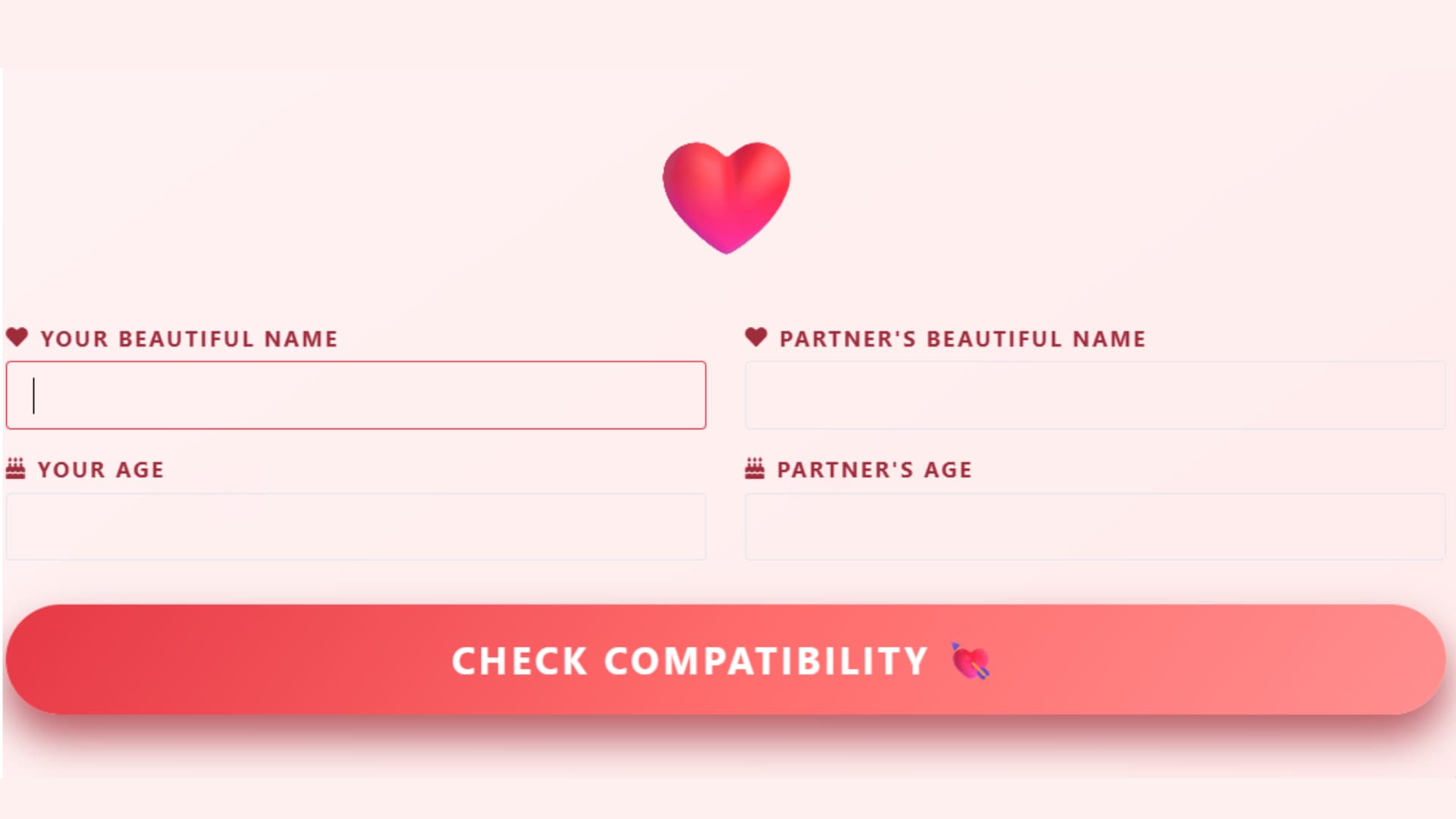Focus the Your Beautiful Name input field
This screenshot has width=1456, height=819.
356,395
